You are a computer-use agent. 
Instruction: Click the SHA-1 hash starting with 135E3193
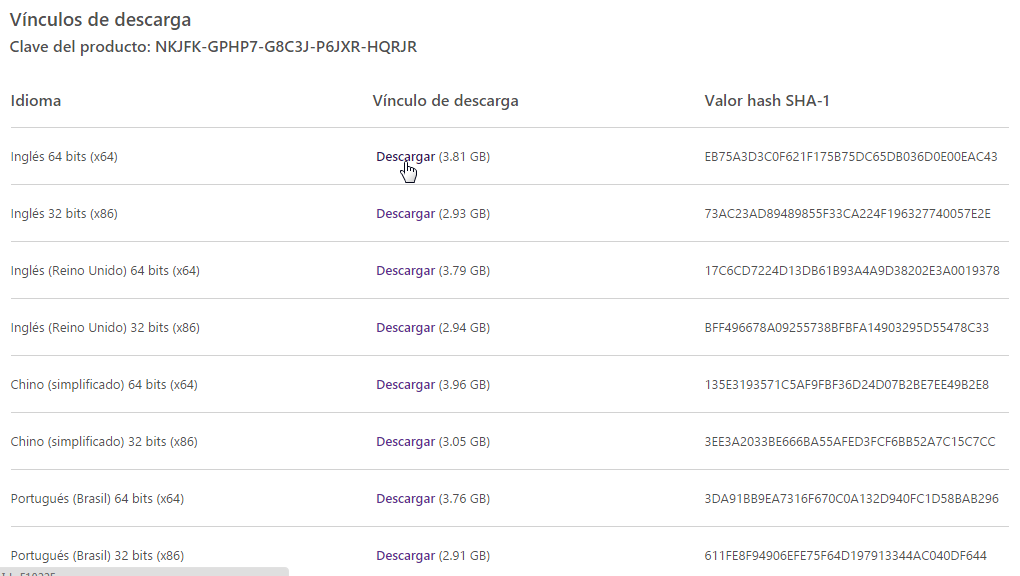click(846, 385)
